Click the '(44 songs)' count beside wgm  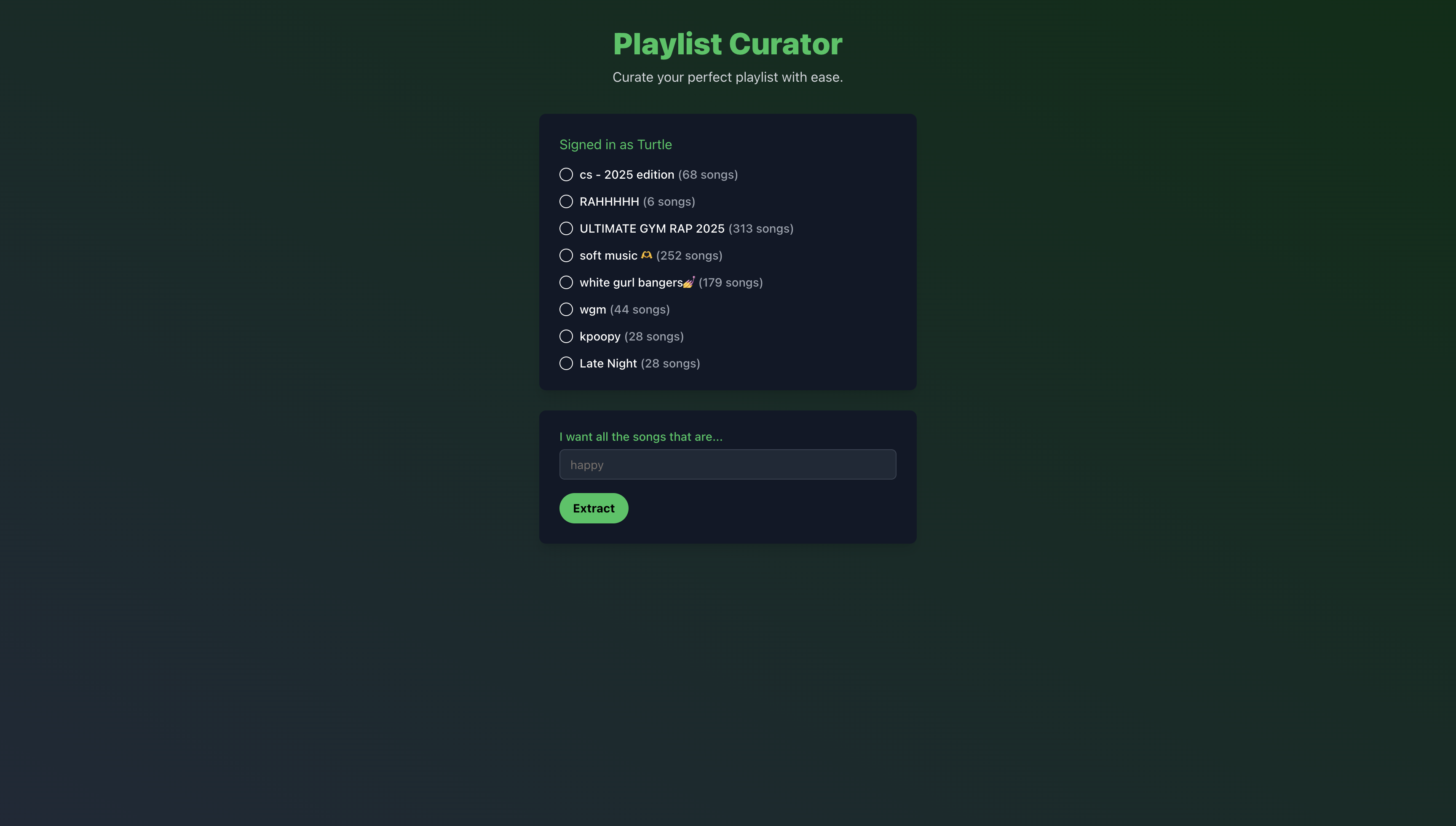coord(640,310)
